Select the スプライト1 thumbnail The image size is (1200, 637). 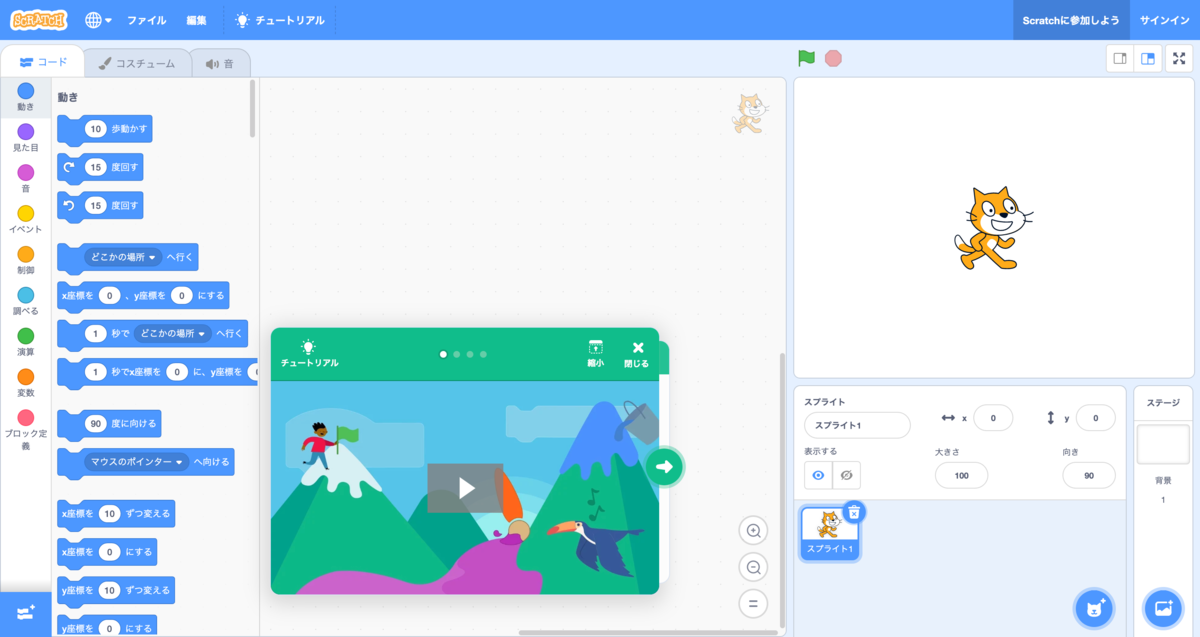click(x=829, y=533)
